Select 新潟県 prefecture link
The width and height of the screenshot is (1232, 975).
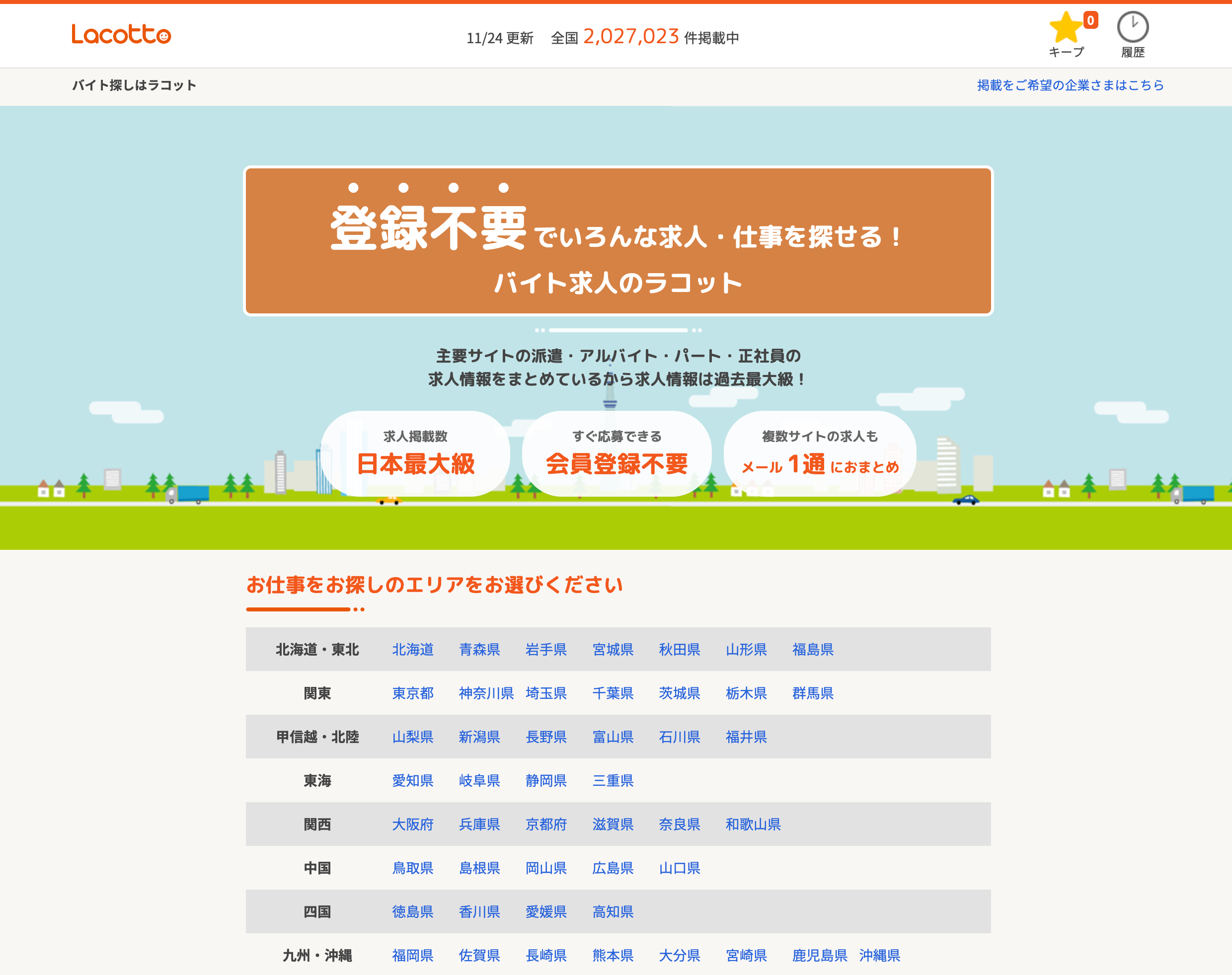(479, 737)
